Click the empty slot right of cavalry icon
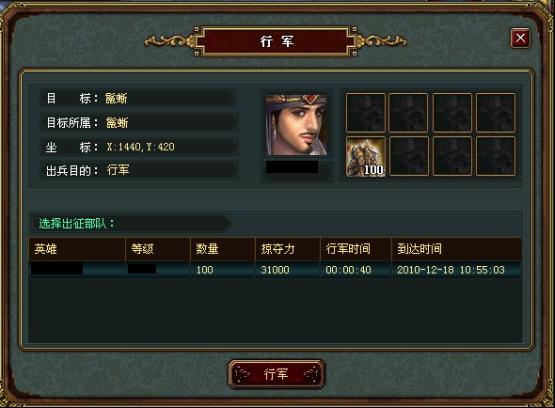Image resolution: width=555 pixels, height=408 pixels. [x=409, y=156]
